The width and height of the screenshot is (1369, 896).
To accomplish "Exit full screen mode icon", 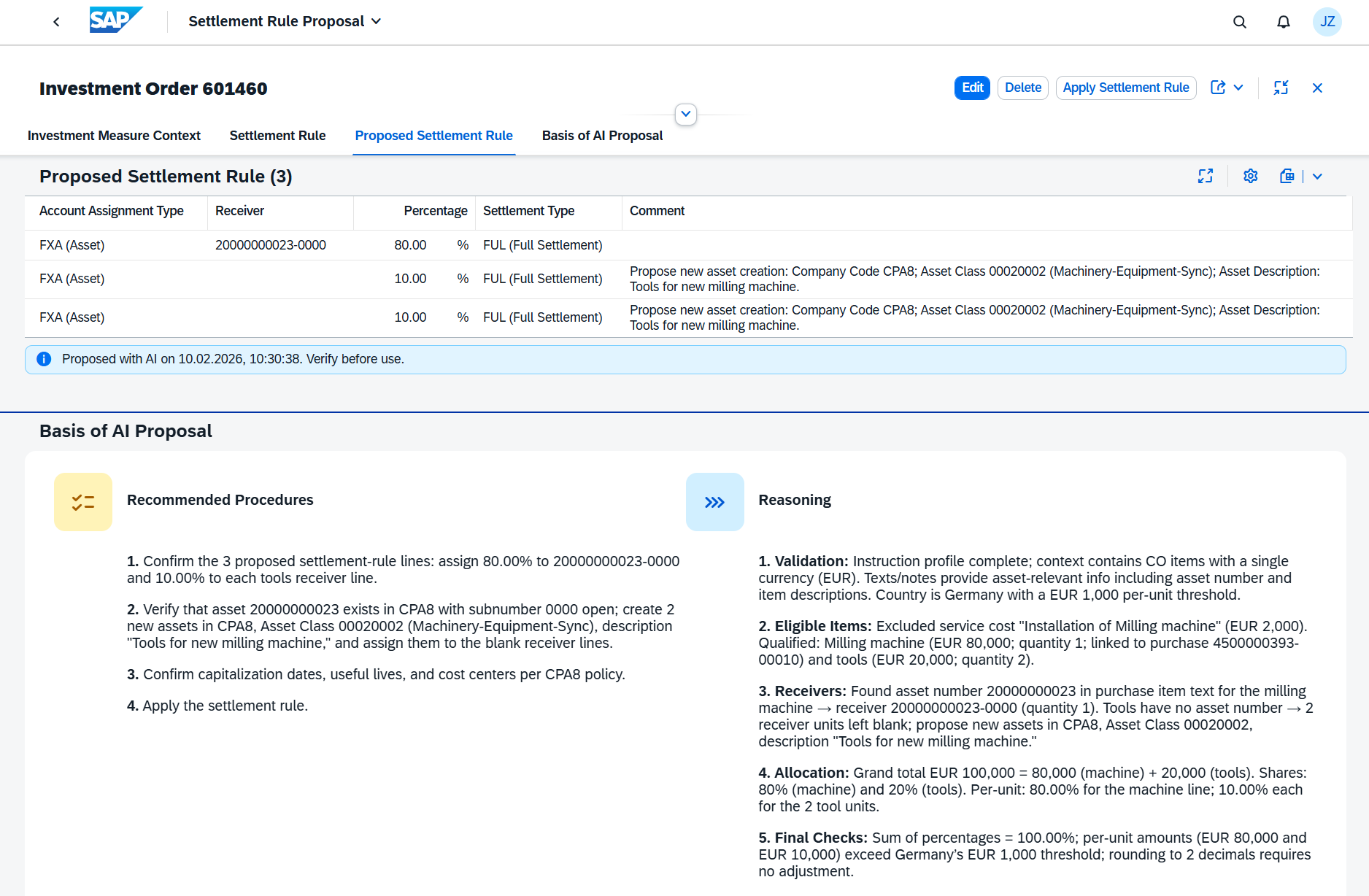I will click(1281, 88).
